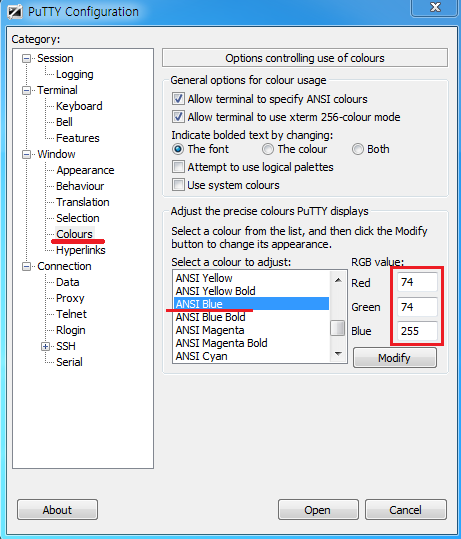Select Terminal category
Viewport: 461px width, 539px height.
[57, 90]
